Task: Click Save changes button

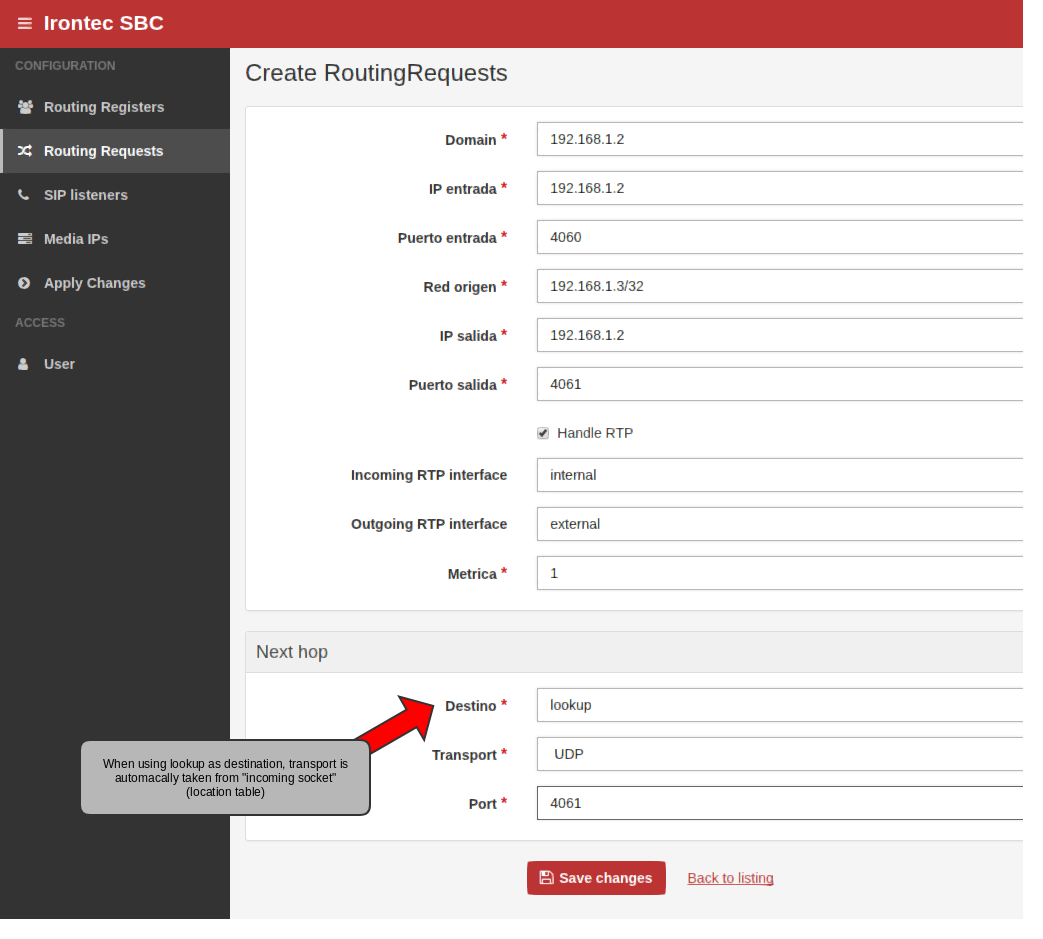Action: tap(596, 878)
